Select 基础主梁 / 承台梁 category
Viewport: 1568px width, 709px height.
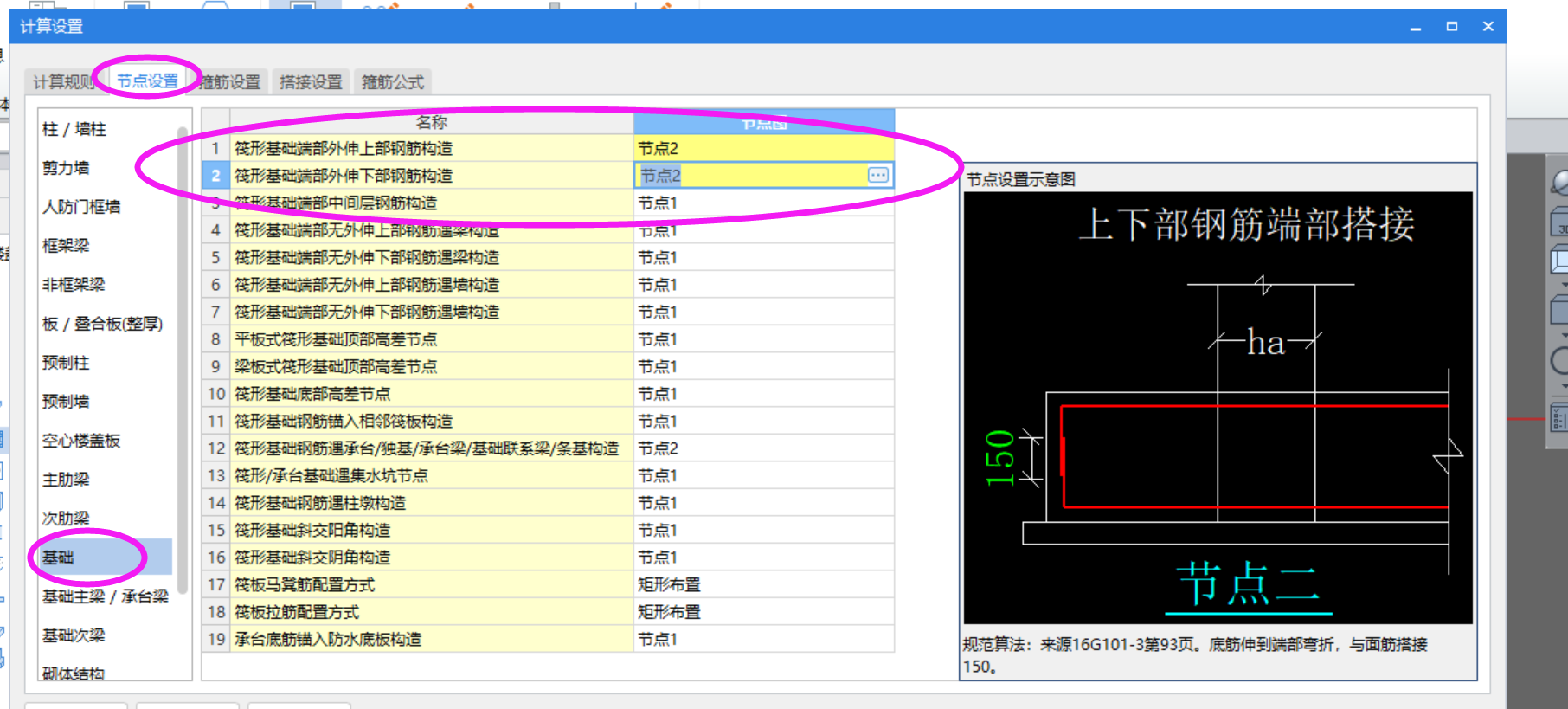[x=106, y=596]
